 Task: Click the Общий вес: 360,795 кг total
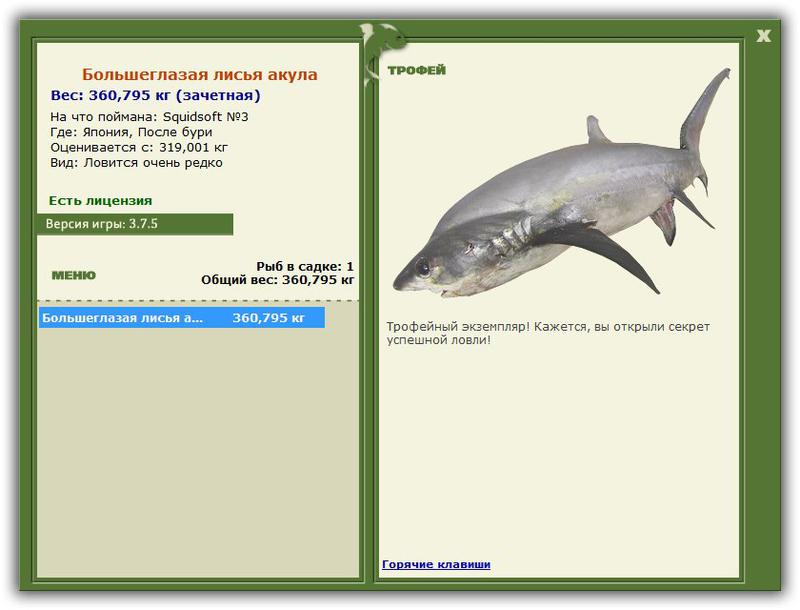click(x=278, y=279)
